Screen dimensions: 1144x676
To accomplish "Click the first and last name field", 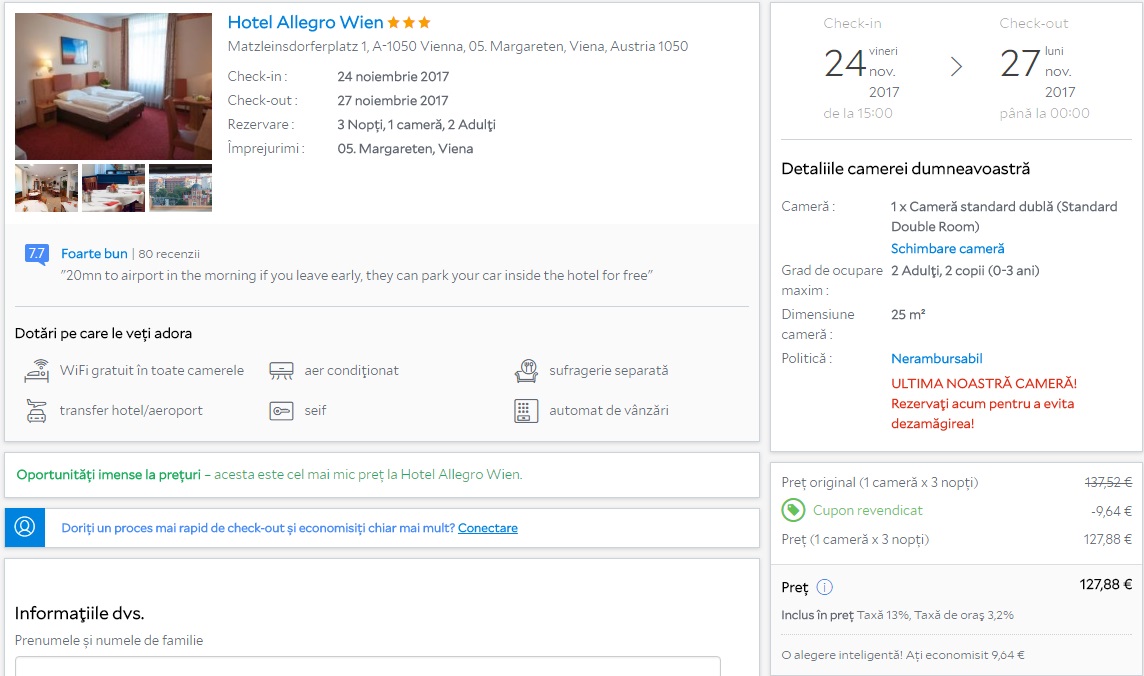I will [367, 666].
